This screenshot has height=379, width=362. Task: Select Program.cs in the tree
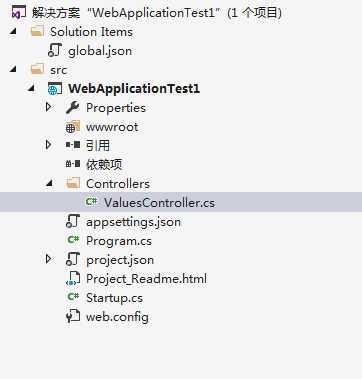119,241
